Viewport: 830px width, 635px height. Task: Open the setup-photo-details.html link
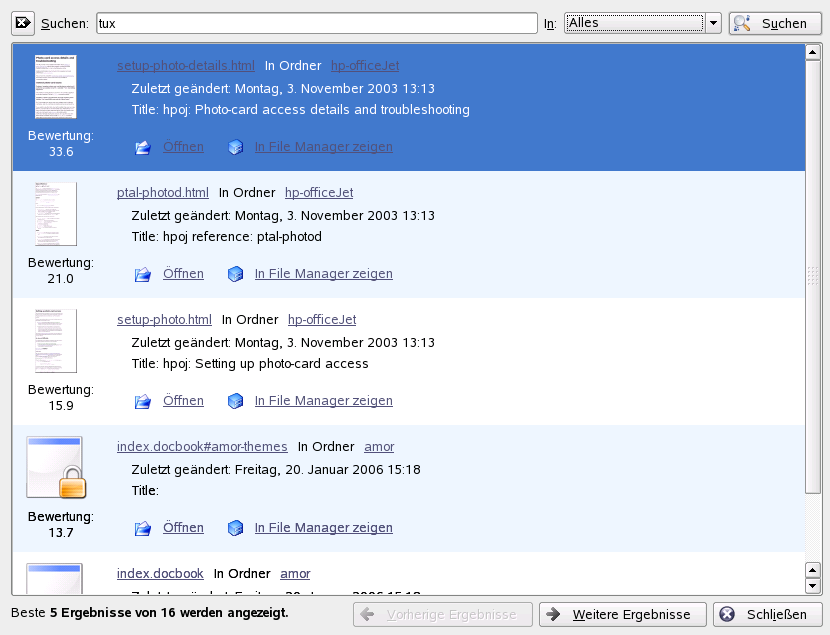(x=186, y=66)
